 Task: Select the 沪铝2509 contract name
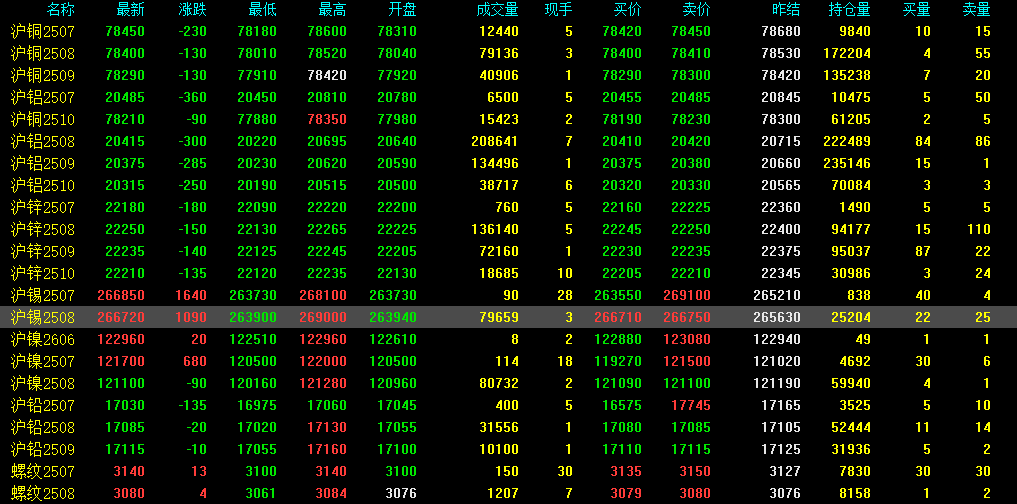click(x=43, y=163)
